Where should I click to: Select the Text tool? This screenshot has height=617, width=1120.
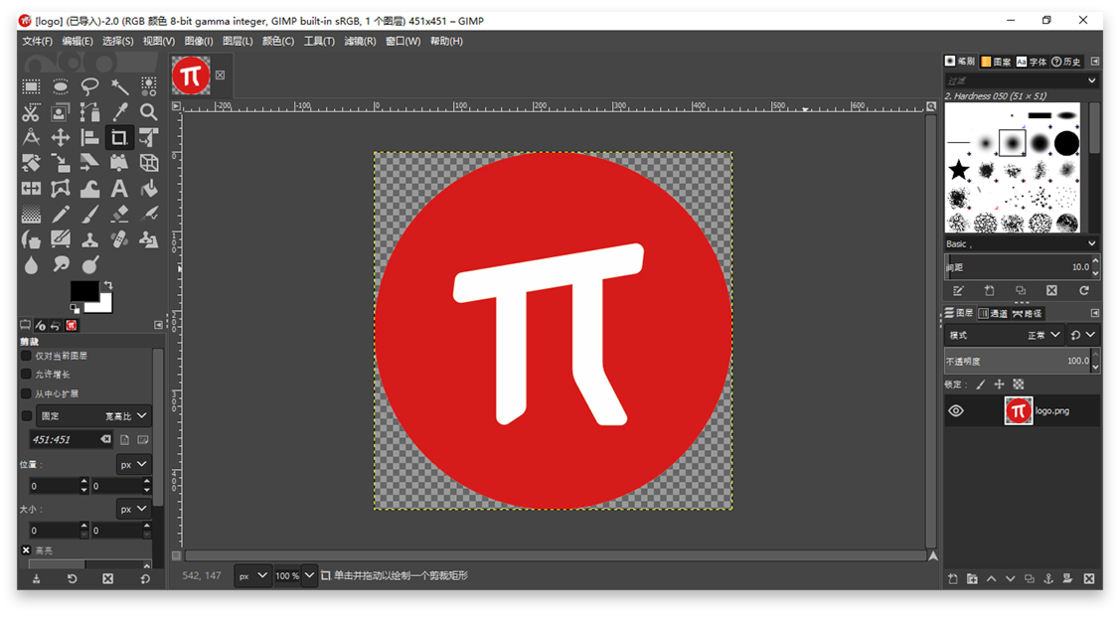click(x=119, y=189)
